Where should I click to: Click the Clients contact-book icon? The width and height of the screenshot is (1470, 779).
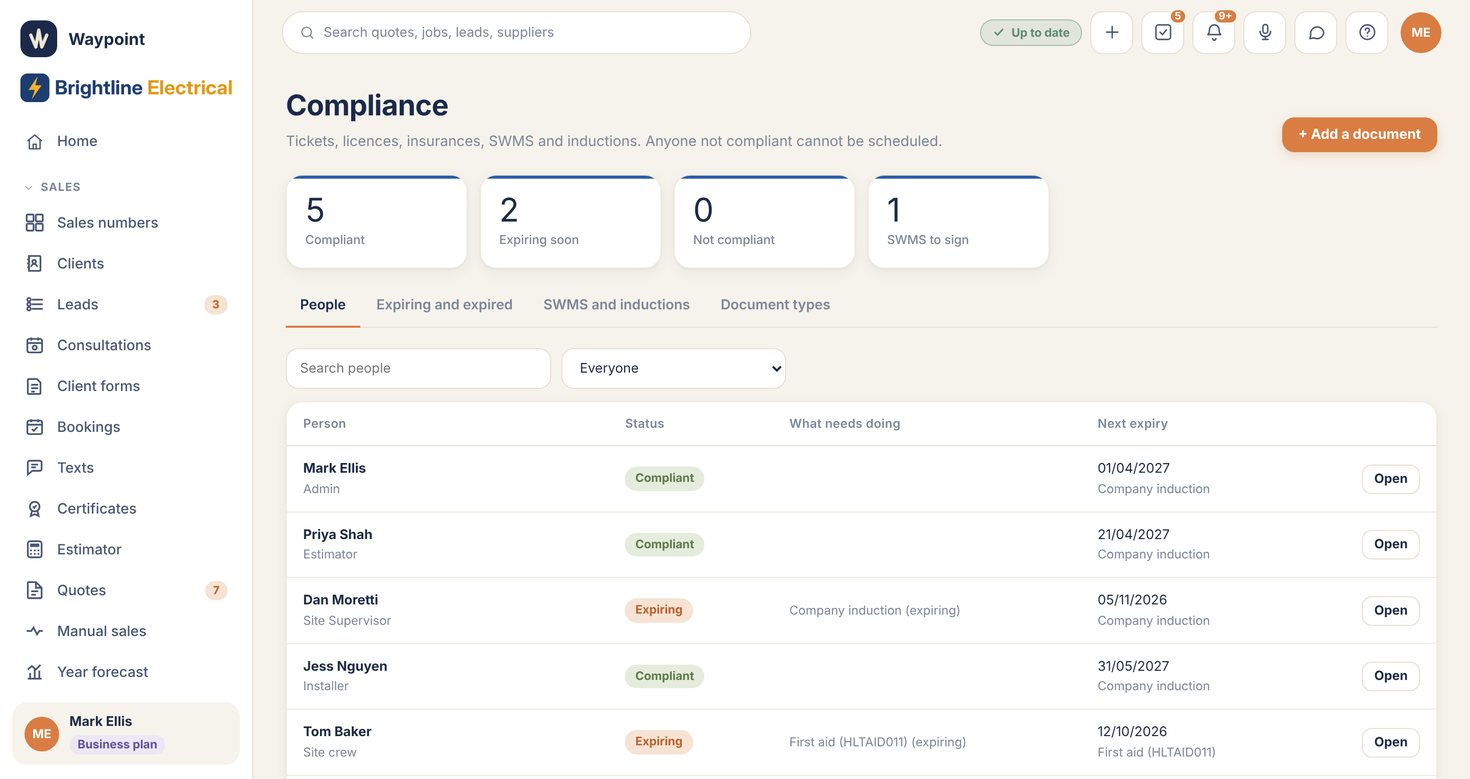(x=35, y=264)
